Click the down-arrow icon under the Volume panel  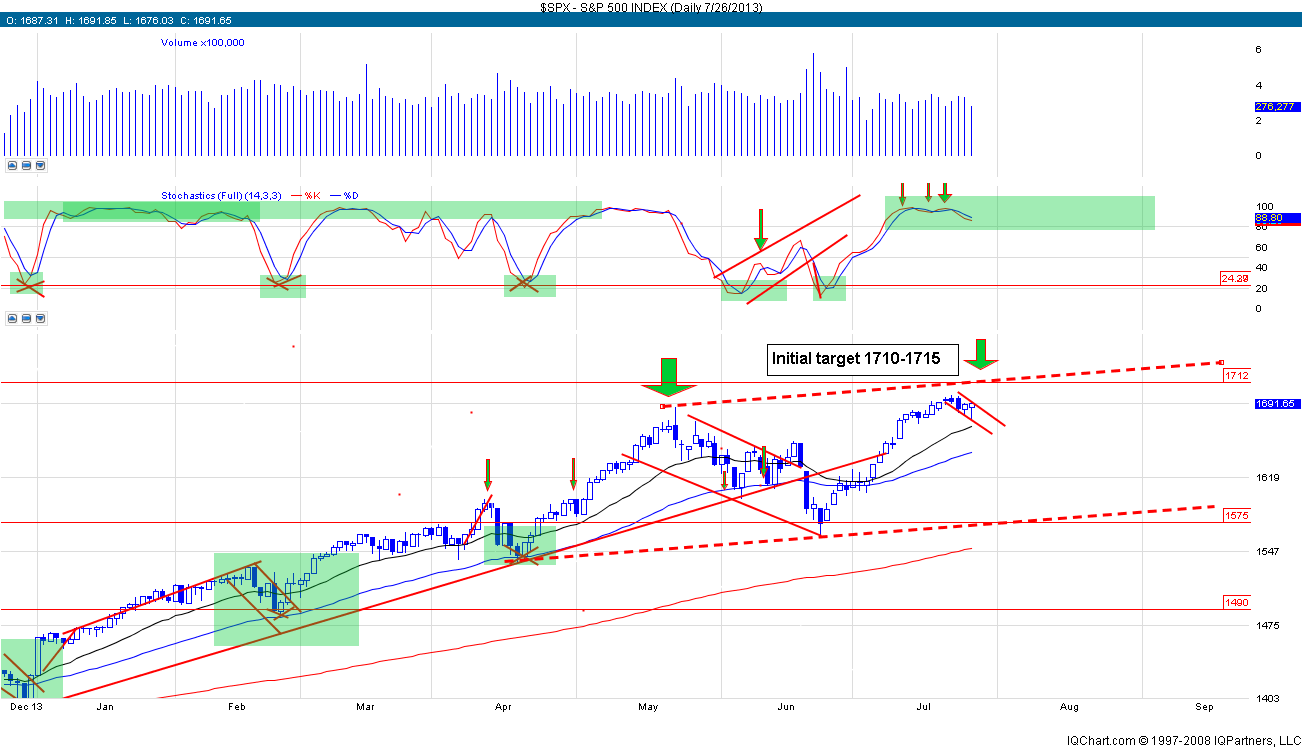40,166
